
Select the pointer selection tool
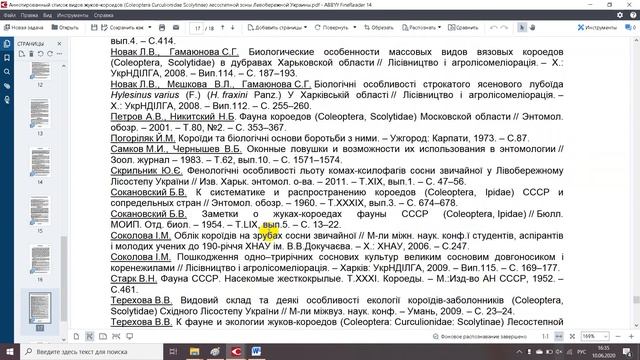tap(522, 27)
